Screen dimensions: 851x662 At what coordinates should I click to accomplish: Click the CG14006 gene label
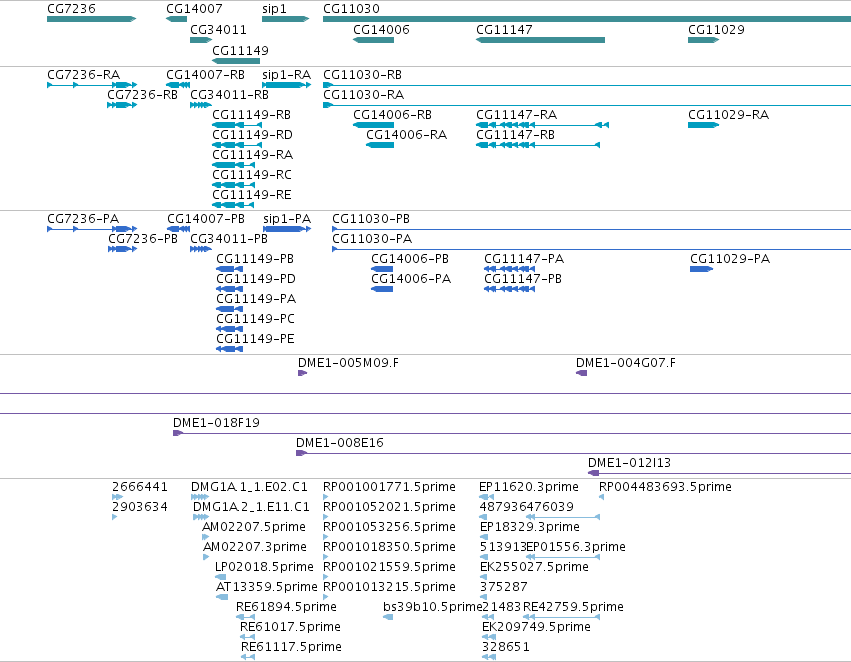(x=381, y=30)
